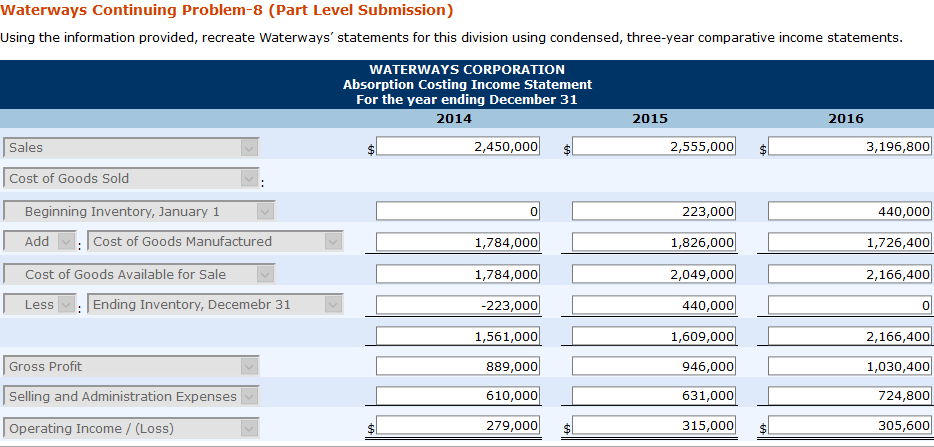Image resolution: width=934 pixels, height=447 pixels.
Task: Click the 2015 Goods Available field showing 2,049,000
Action: [x=653, y=274]
